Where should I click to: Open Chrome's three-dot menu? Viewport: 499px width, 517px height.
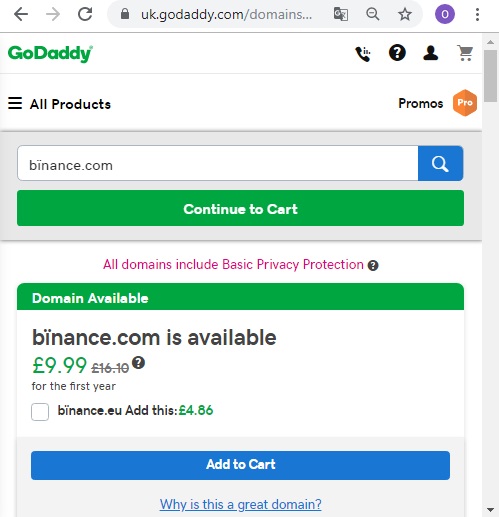tap(477, 14)
